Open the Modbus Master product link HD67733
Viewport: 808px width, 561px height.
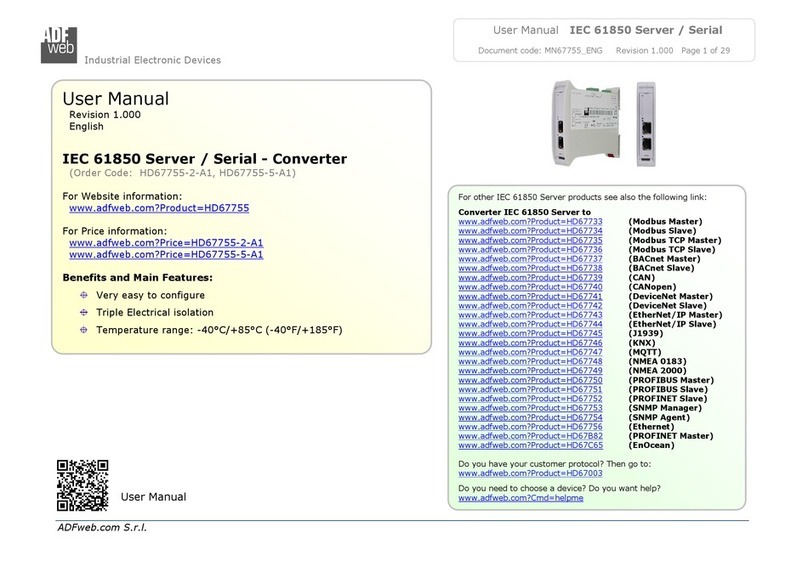pos(530,222)
